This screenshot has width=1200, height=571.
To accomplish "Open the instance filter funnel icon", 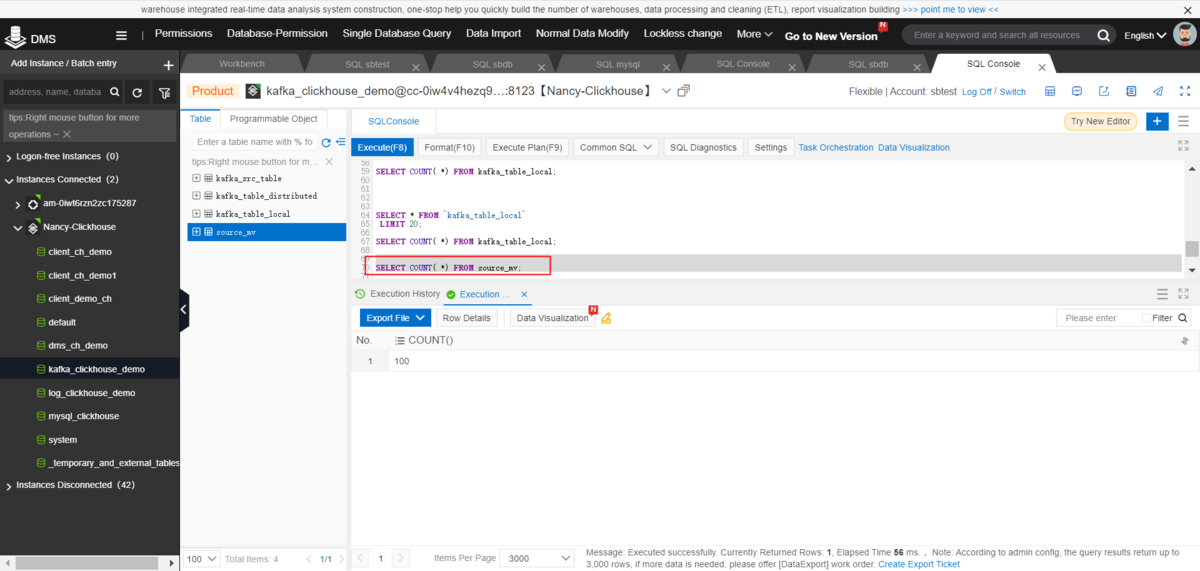I will (x=164, y=92).
